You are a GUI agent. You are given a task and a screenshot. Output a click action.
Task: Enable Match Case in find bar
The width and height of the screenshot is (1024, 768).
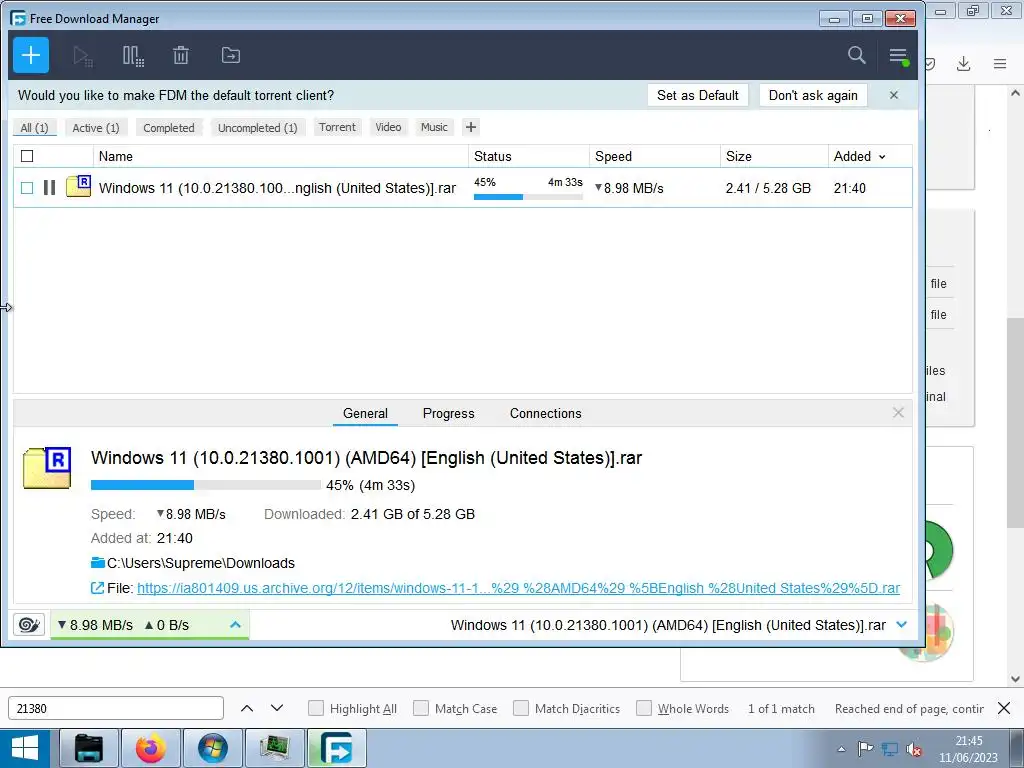421,708
